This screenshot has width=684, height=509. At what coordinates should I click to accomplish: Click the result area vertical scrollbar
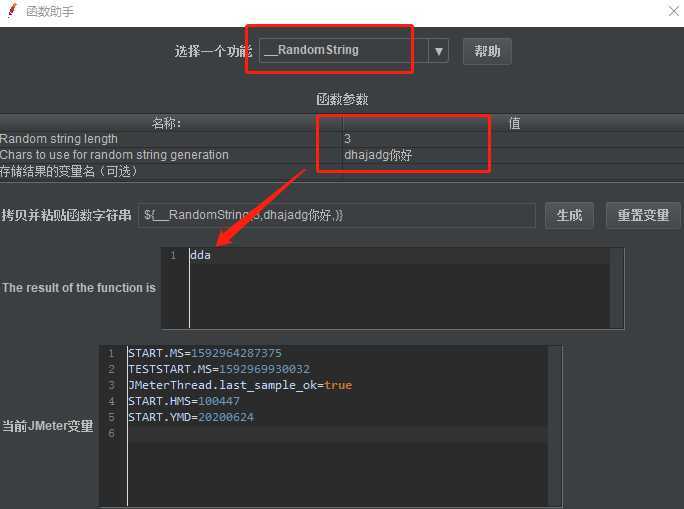(x=616, y=288)
